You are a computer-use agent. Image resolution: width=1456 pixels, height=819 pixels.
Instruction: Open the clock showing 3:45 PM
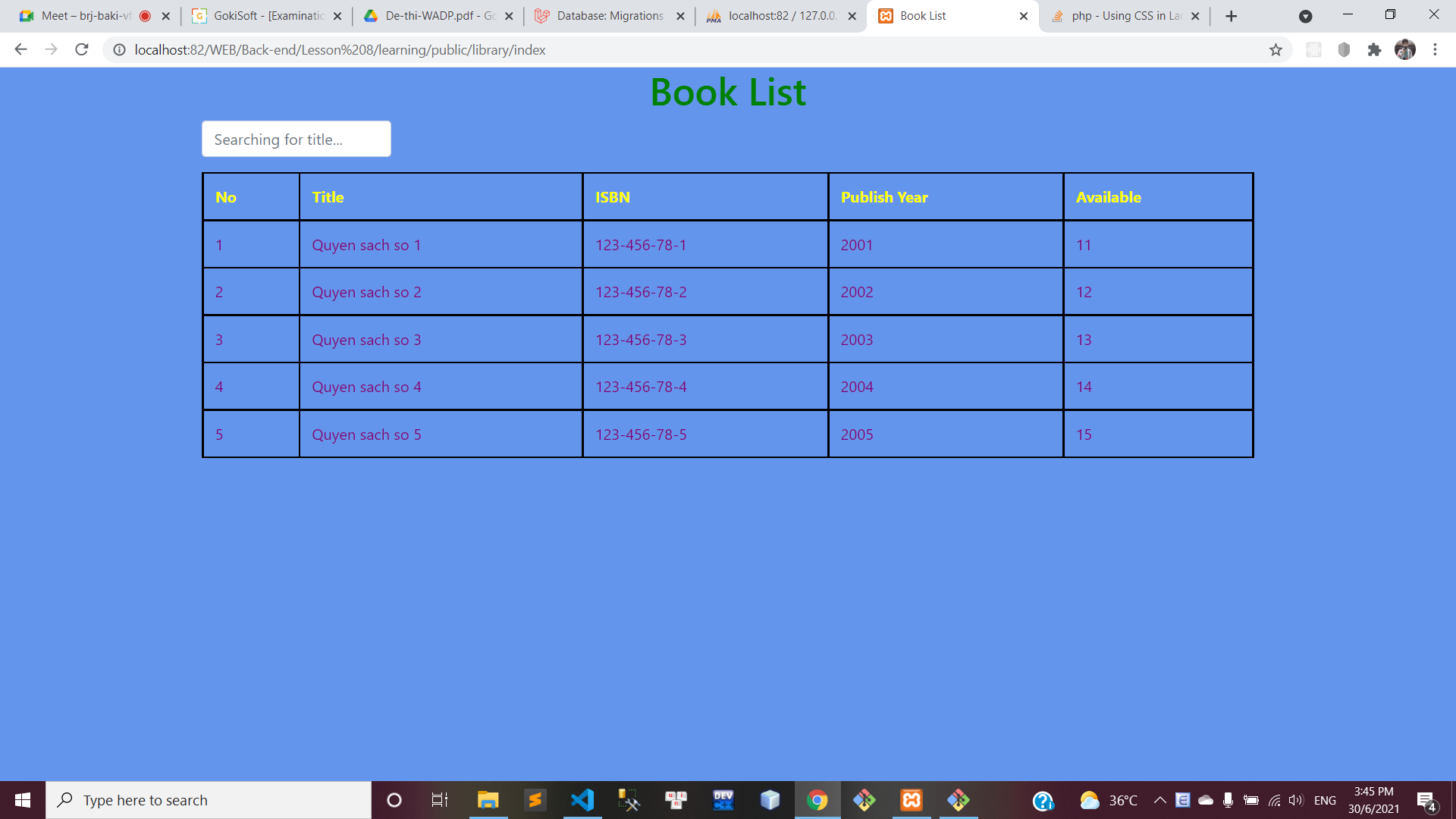[1373, 800]
